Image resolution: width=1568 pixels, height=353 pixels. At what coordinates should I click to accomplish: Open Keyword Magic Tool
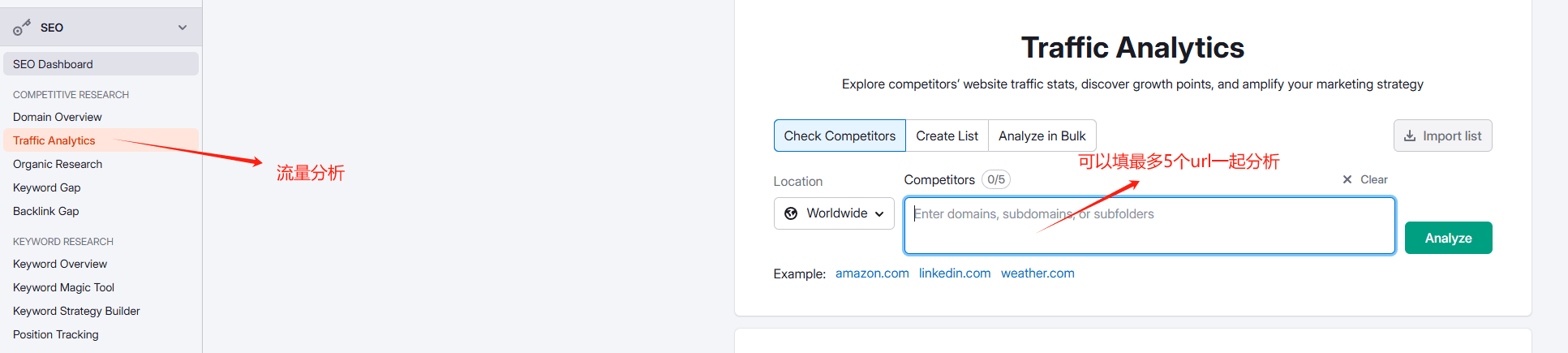64,287
